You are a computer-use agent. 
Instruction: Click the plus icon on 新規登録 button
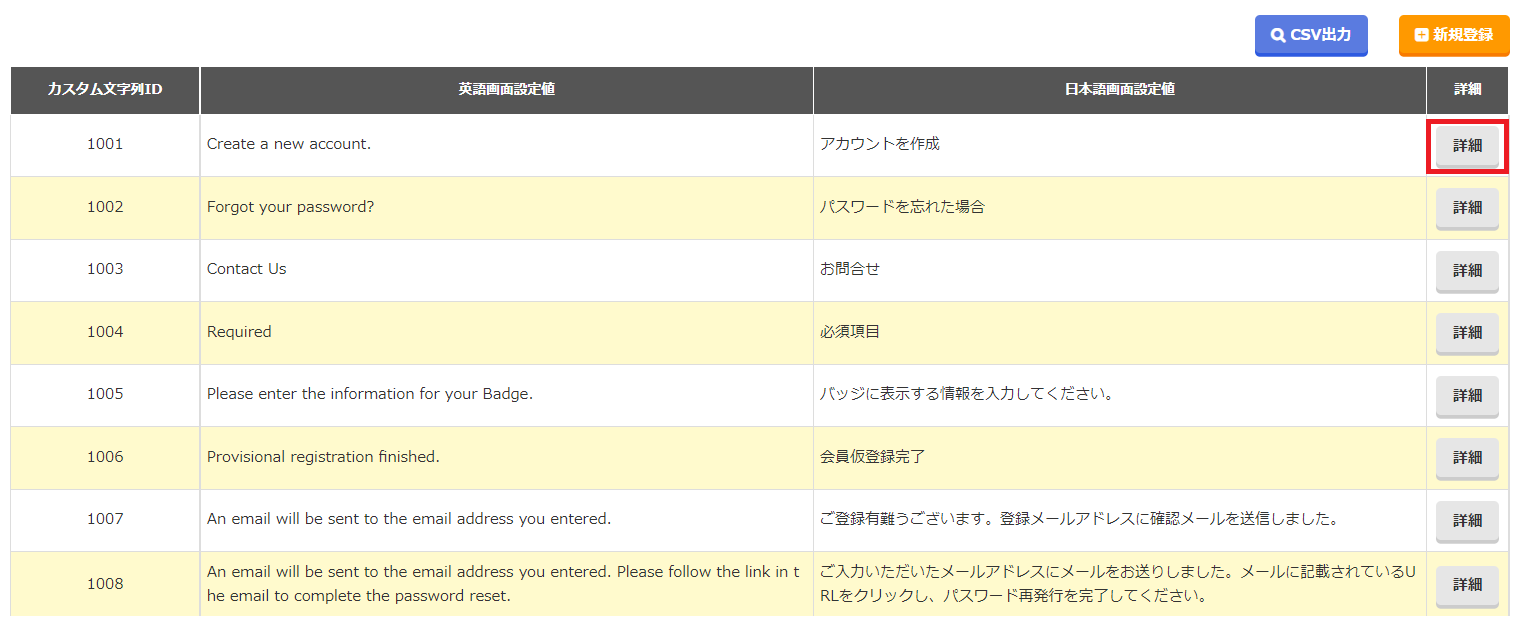tap(1421, 35)
